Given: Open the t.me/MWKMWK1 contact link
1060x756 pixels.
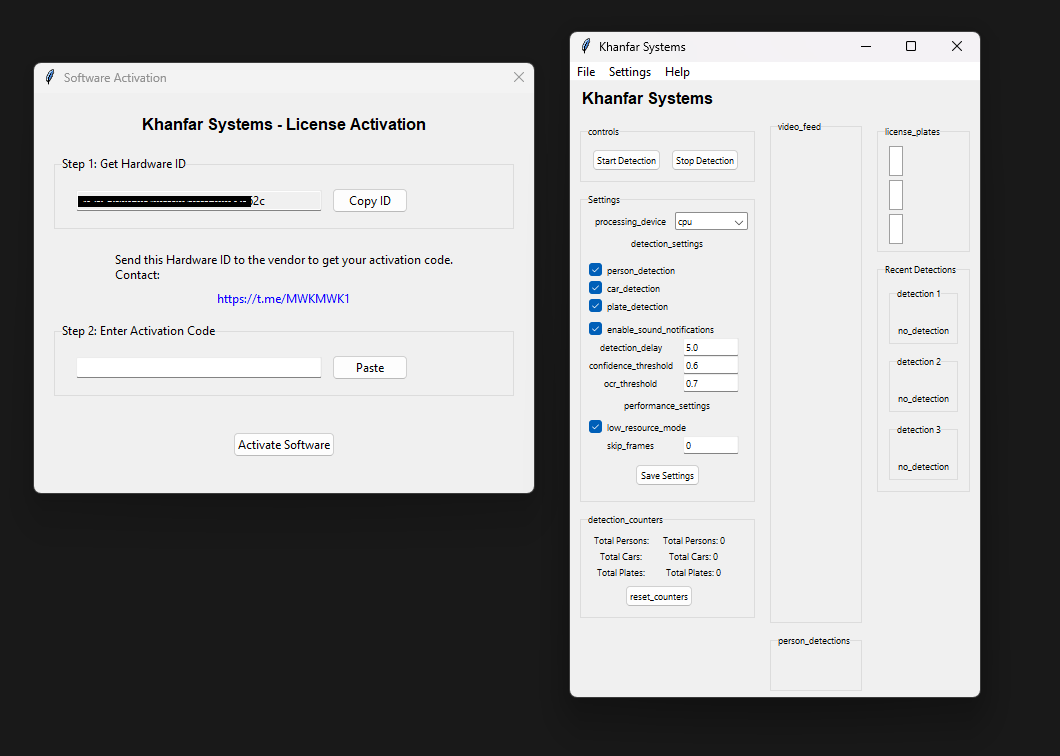Looking at the screenshot, I should [283, 299].
